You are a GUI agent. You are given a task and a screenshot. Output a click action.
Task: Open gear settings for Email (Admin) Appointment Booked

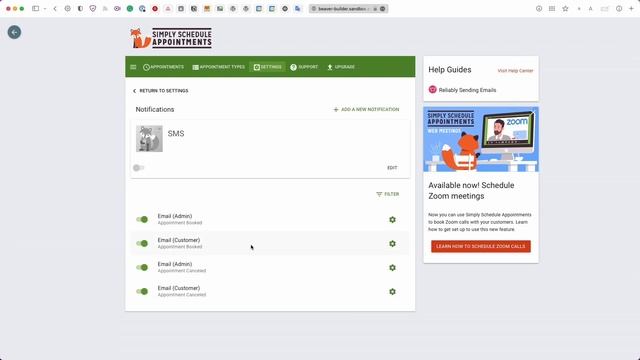392,220
